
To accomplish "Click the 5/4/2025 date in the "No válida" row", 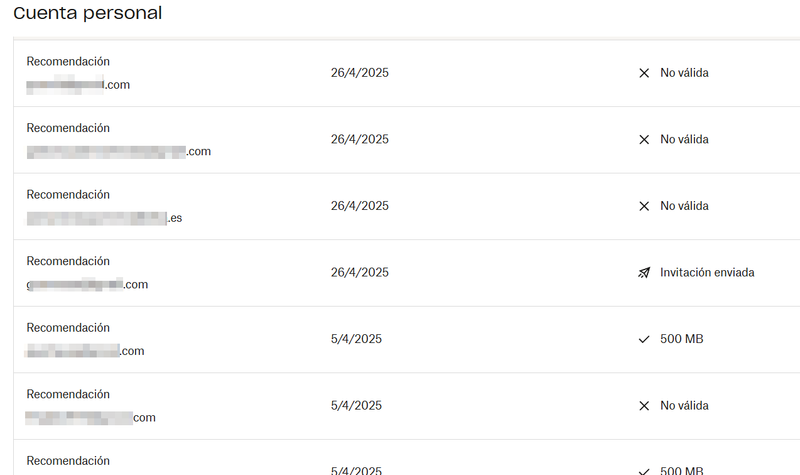I will click(356, 406).
